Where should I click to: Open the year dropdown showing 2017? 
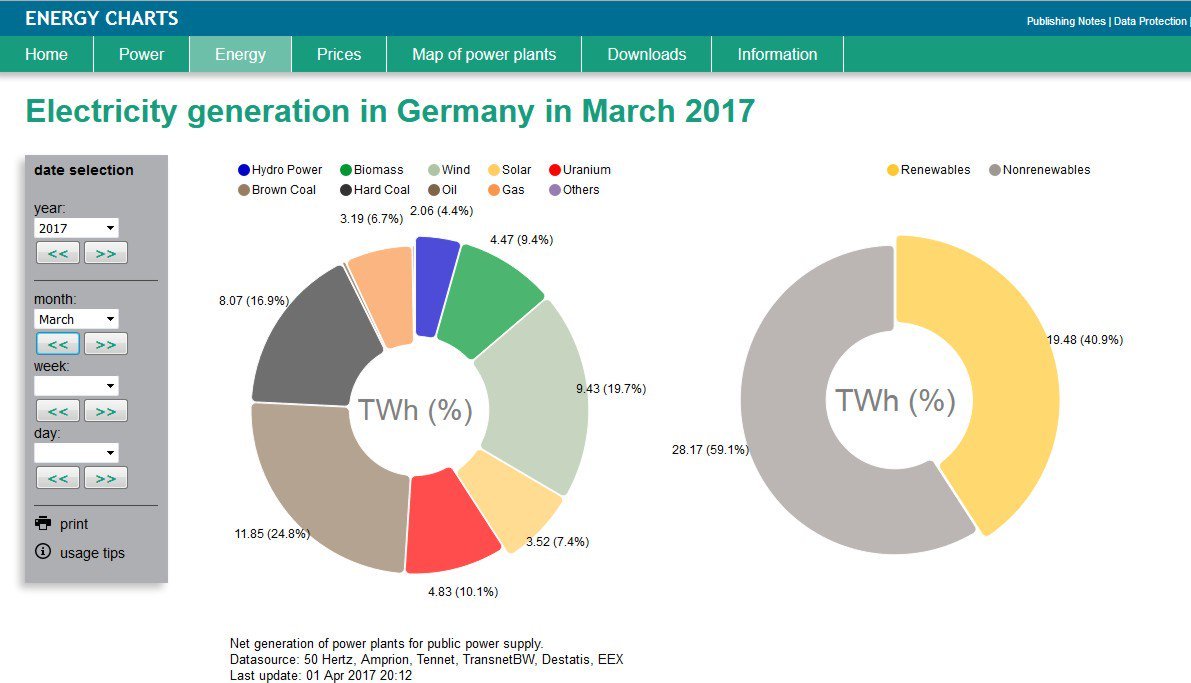coord(76,228)
